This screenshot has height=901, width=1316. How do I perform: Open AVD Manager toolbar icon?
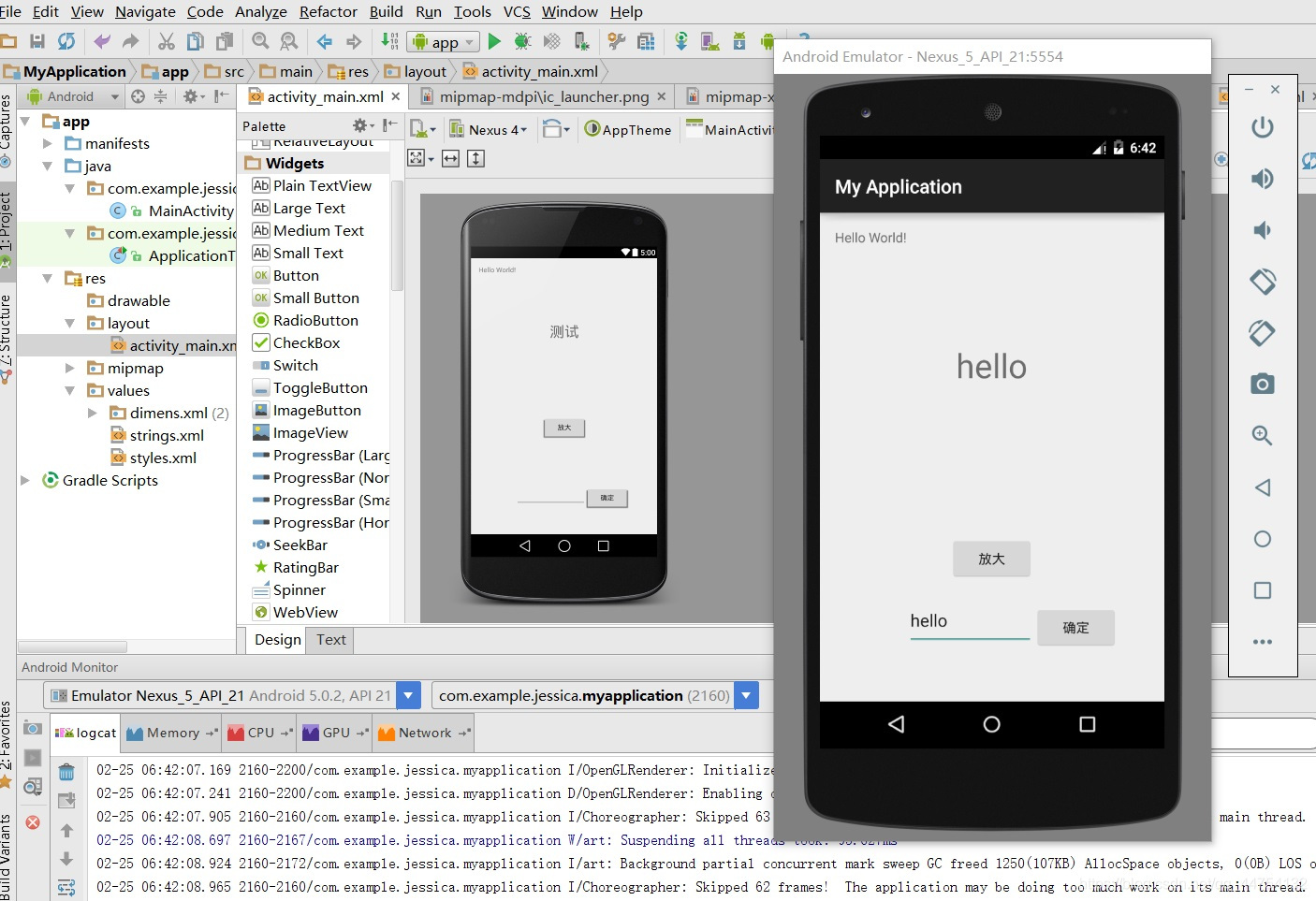coord(710,41)
